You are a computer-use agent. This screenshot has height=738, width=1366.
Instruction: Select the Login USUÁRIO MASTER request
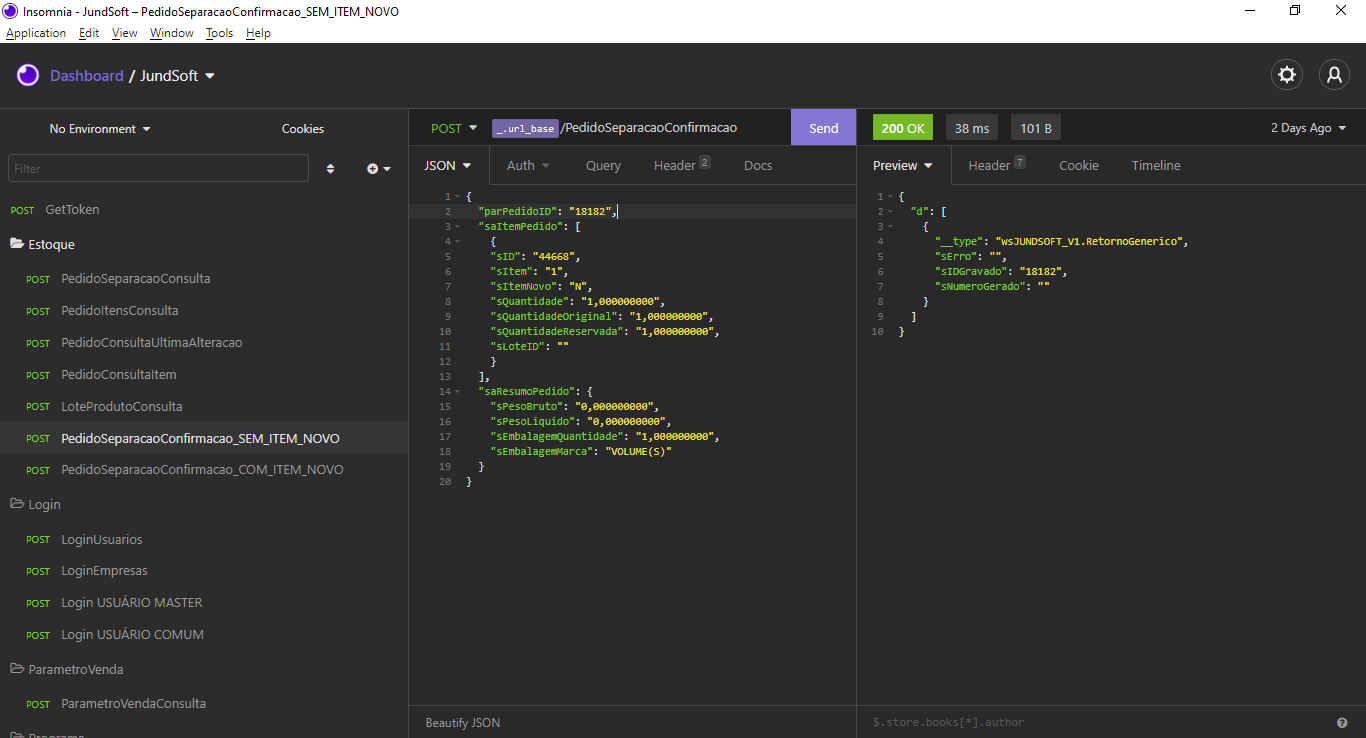tap(204, 602)
